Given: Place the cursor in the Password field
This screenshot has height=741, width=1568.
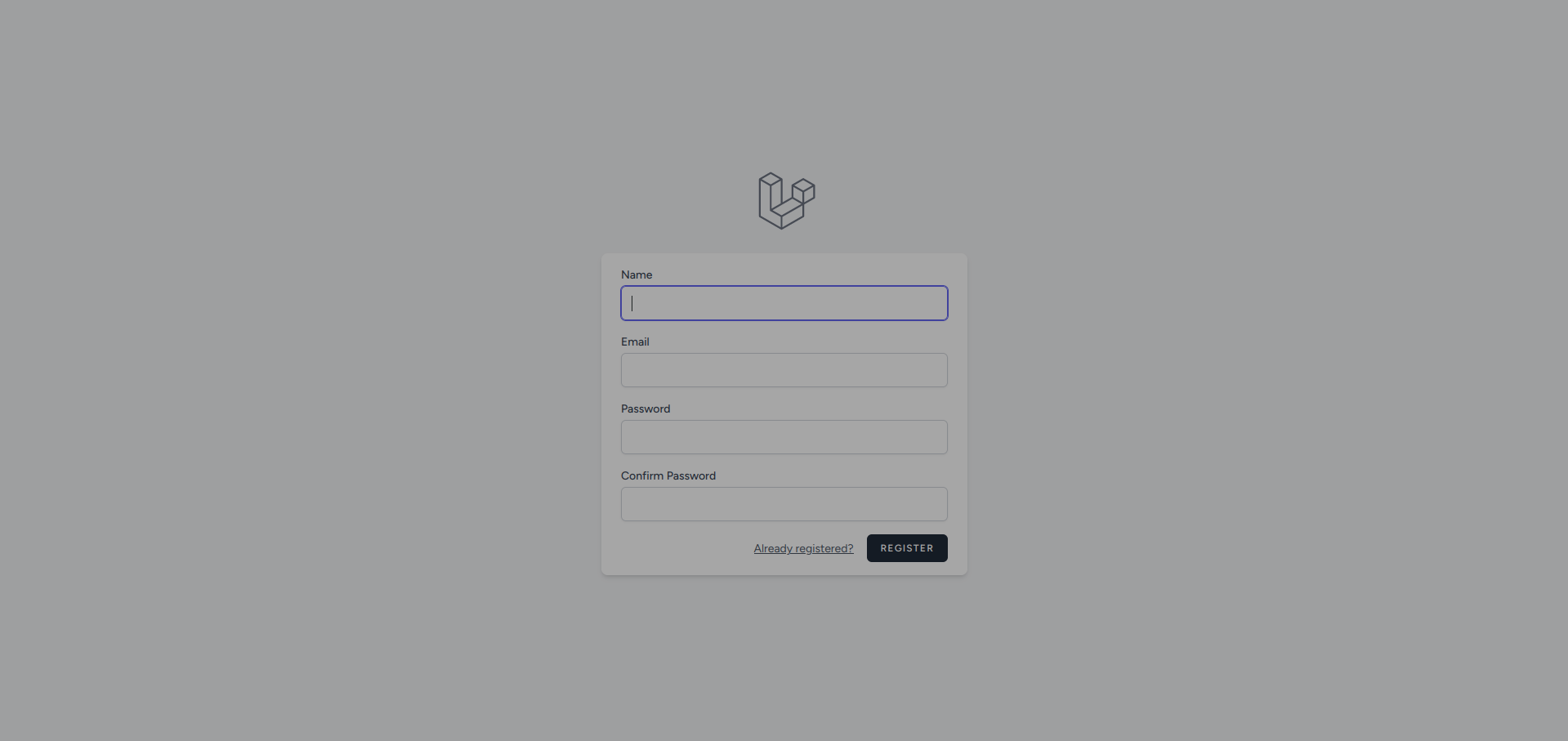Looking at the screenshot, I should [x=784, y=437].
